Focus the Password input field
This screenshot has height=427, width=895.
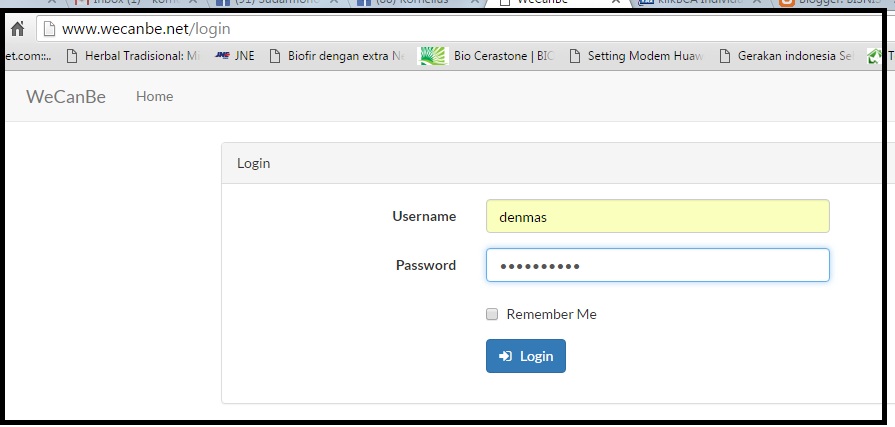pyautogui.click(x=658, y=265)
